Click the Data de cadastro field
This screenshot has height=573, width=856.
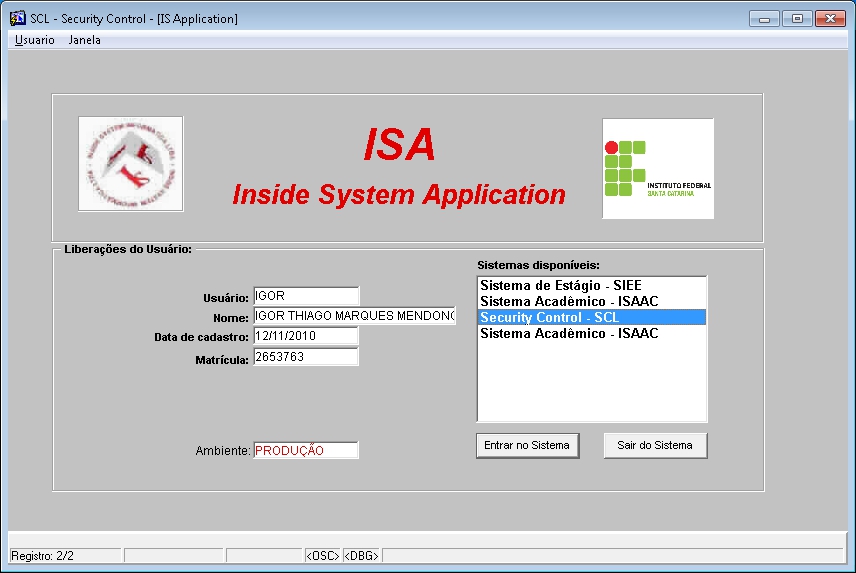306,336
